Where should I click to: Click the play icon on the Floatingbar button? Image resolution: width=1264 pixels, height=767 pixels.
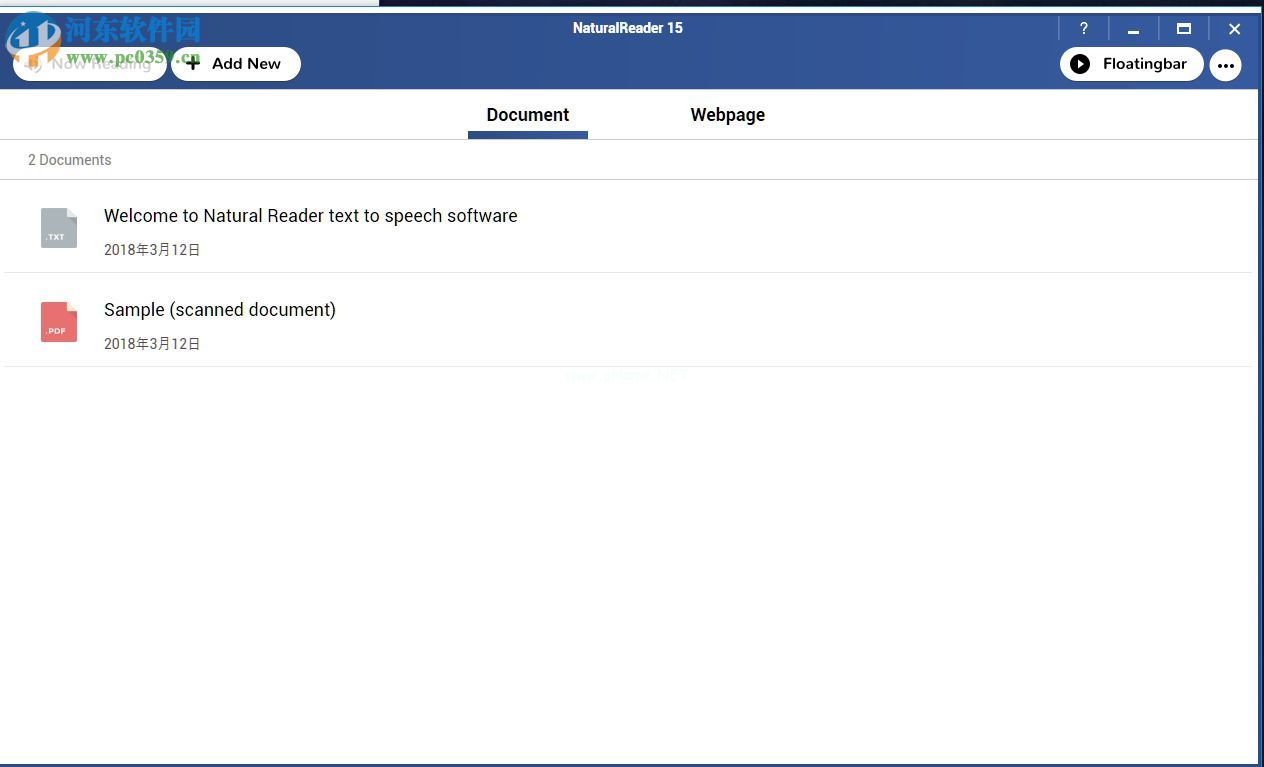[x=1080, y=64]
